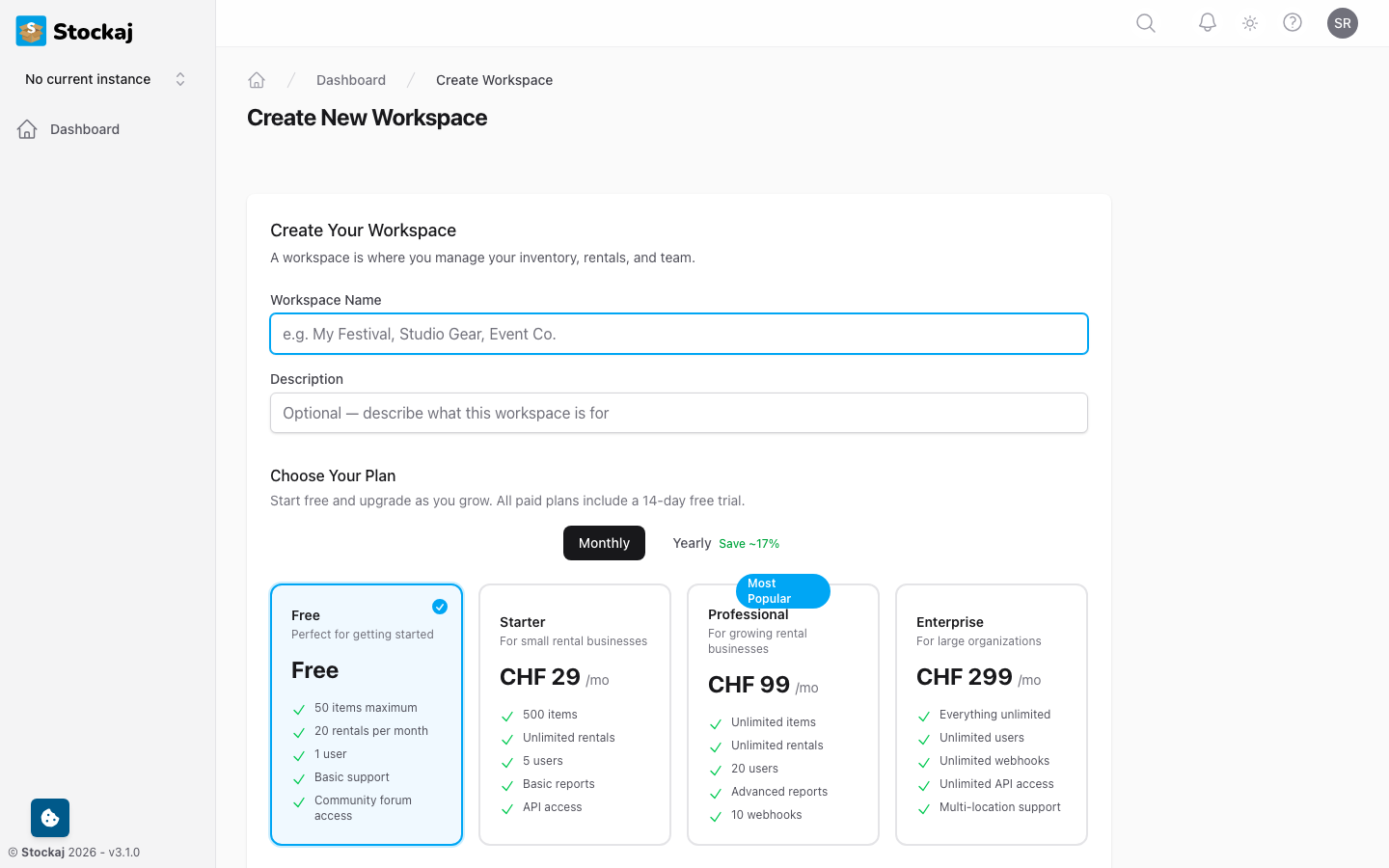Open the notifications bell
Viewport: 1389px width, 868px height.
(x=1207, y=22)
